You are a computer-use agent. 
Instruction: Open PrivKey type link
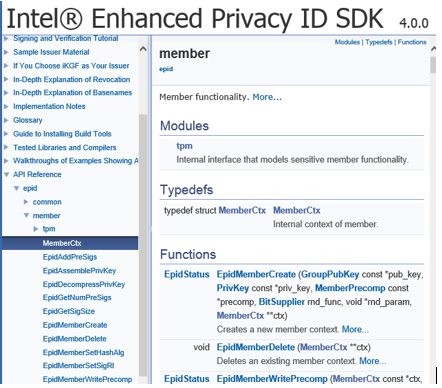(233, 288)
